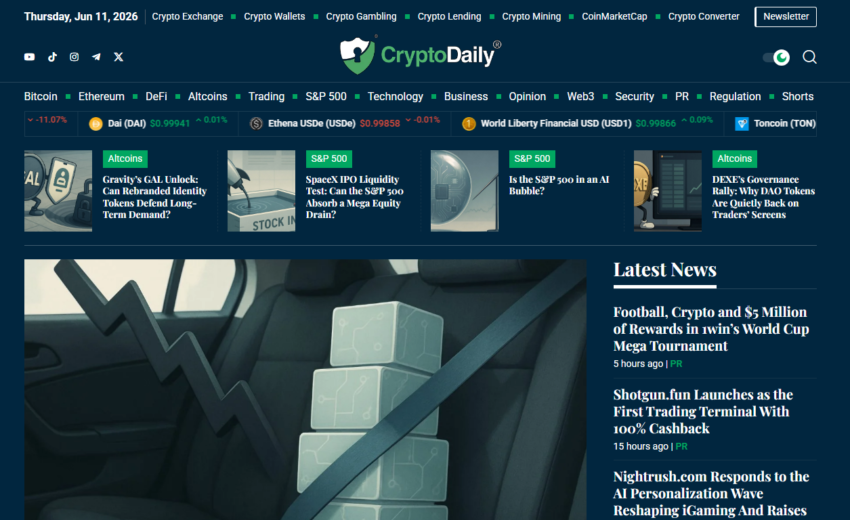This screenshot has height=520, width=850.
Task: Click the Altcoins tag on Gravity's GAL article
Action: pyautogui.click(x=125, y=159)
